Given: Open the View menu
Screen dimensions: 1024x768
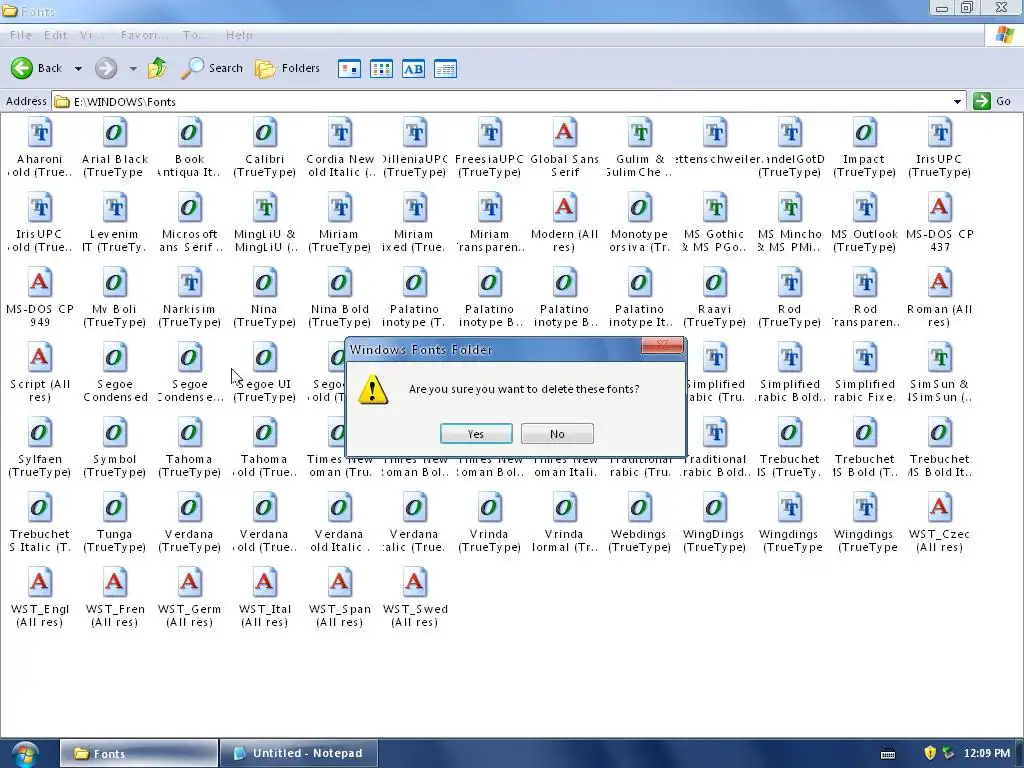Looking at the screenshot, I should pyautogui.click(x=91, y=35).
